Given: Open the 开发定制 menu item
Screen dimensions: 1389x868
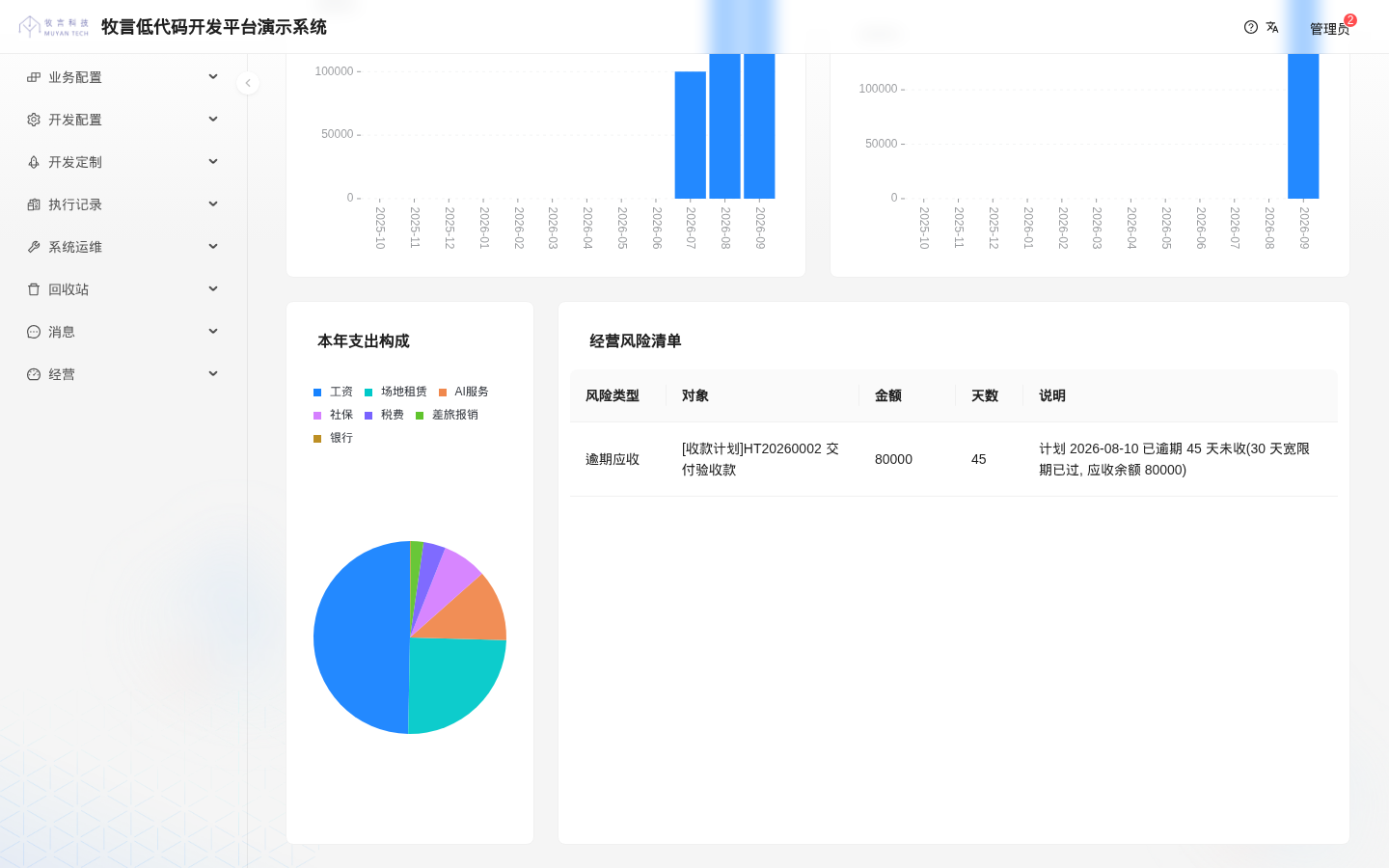Looking at the screenshot, I should [x=123, y=162].
